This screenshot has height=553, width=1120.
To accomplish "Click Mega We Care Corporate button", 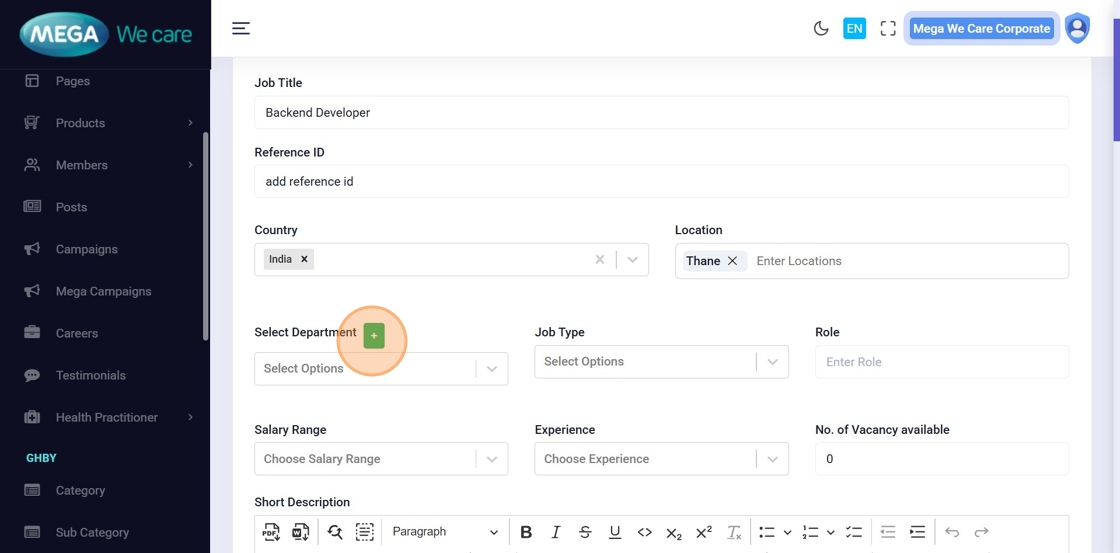I will (981, 29).
